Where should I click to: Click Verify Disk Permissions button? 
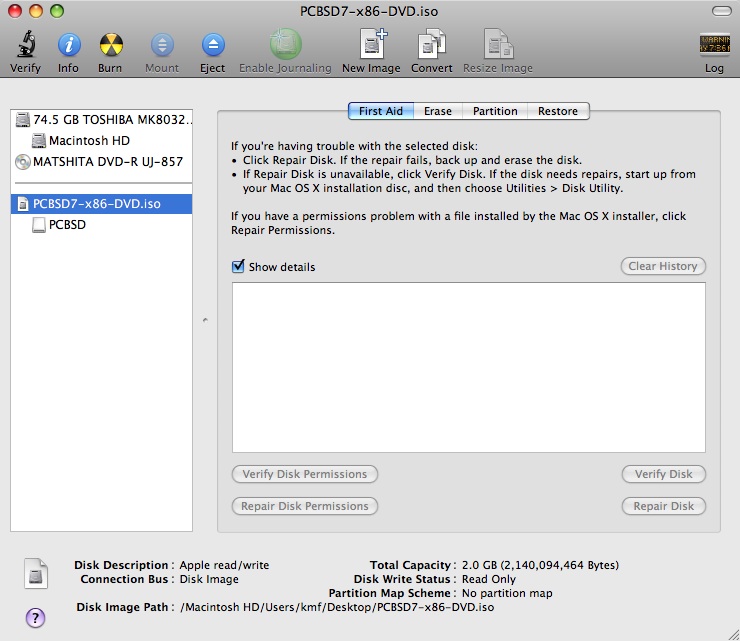click(305, 474)
